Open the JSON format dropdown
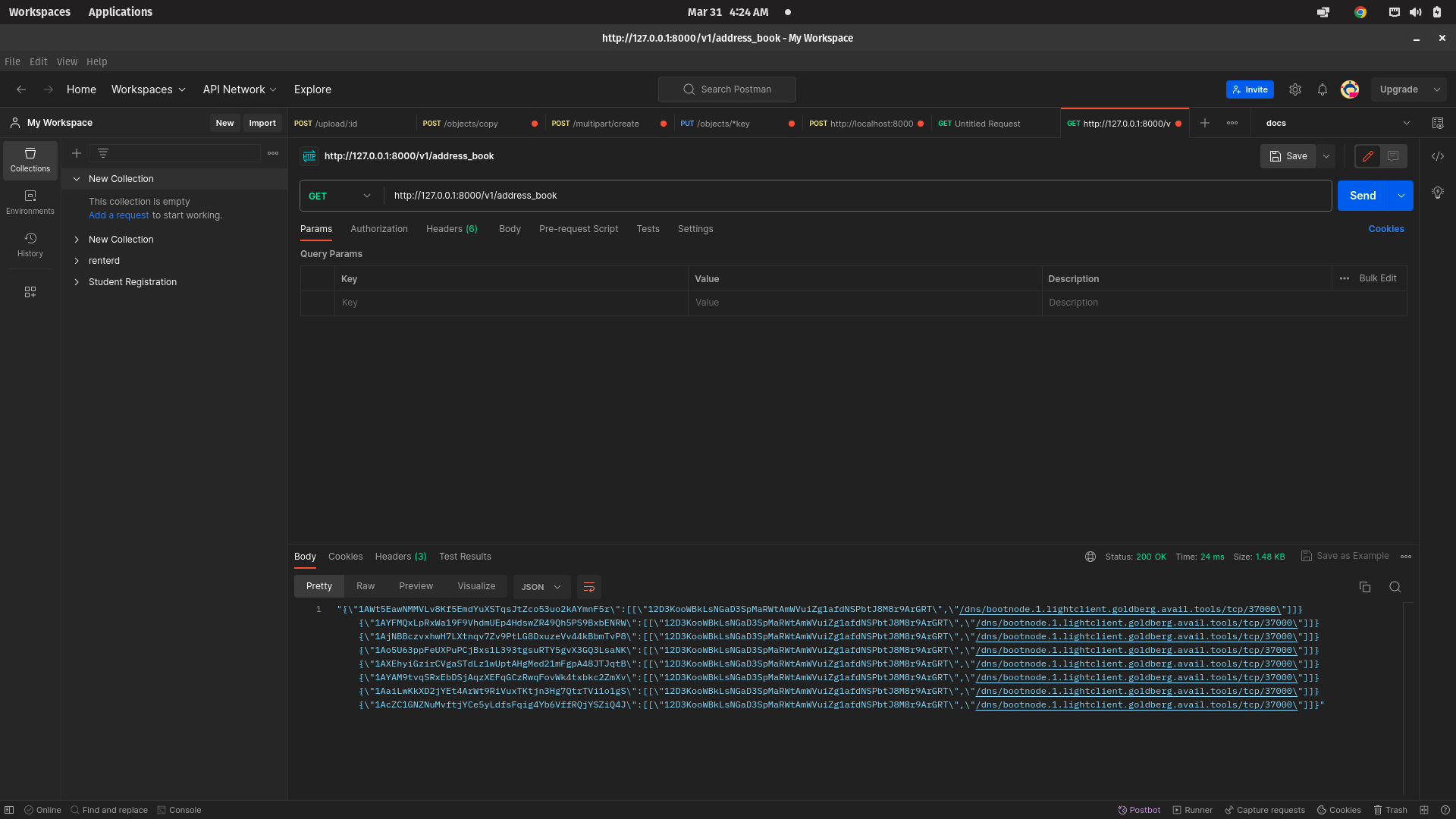 click(541, 587)
